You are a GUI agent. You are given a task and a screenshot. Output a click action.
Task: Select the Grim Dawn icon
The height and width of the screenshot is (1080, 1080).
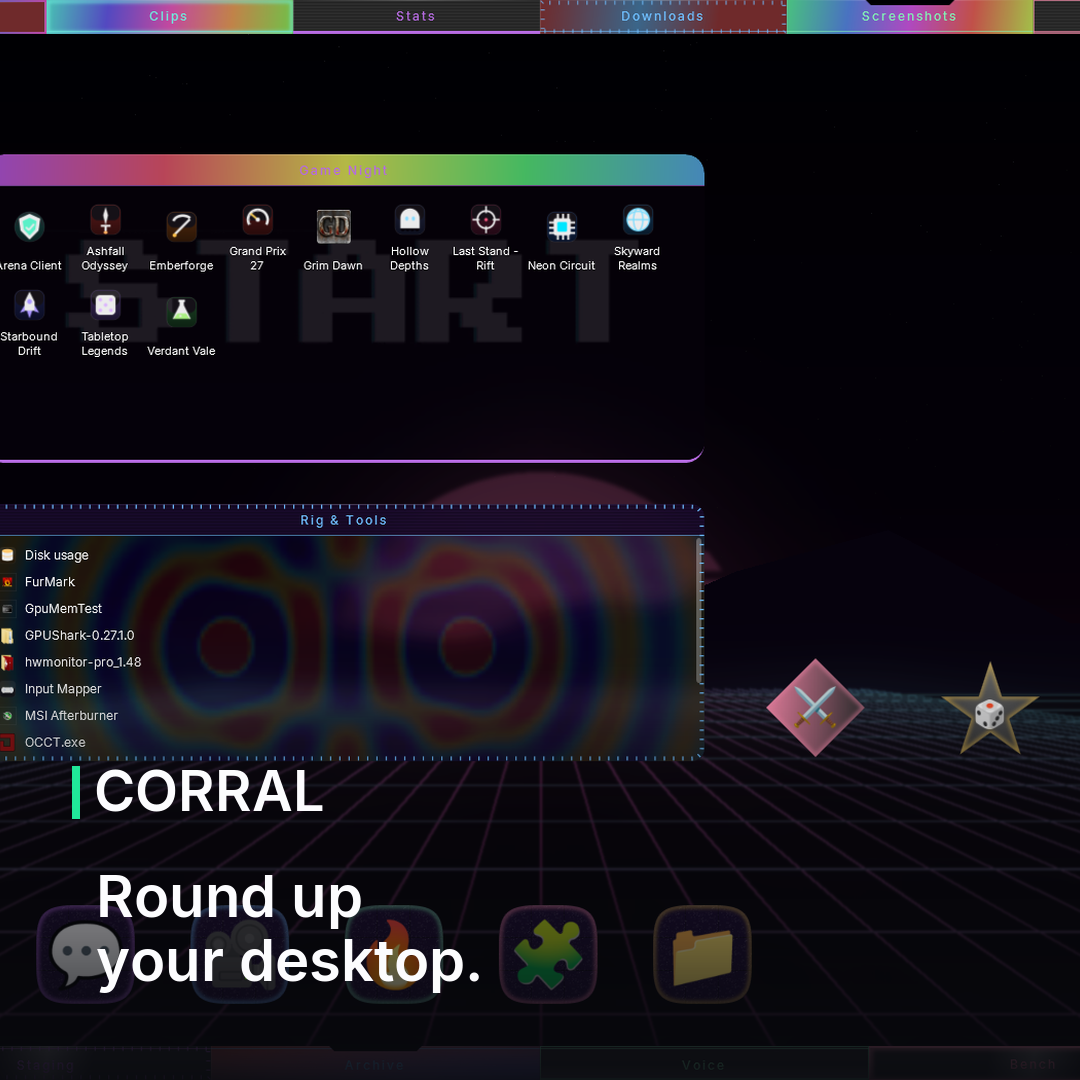click(x=333, y=227)
